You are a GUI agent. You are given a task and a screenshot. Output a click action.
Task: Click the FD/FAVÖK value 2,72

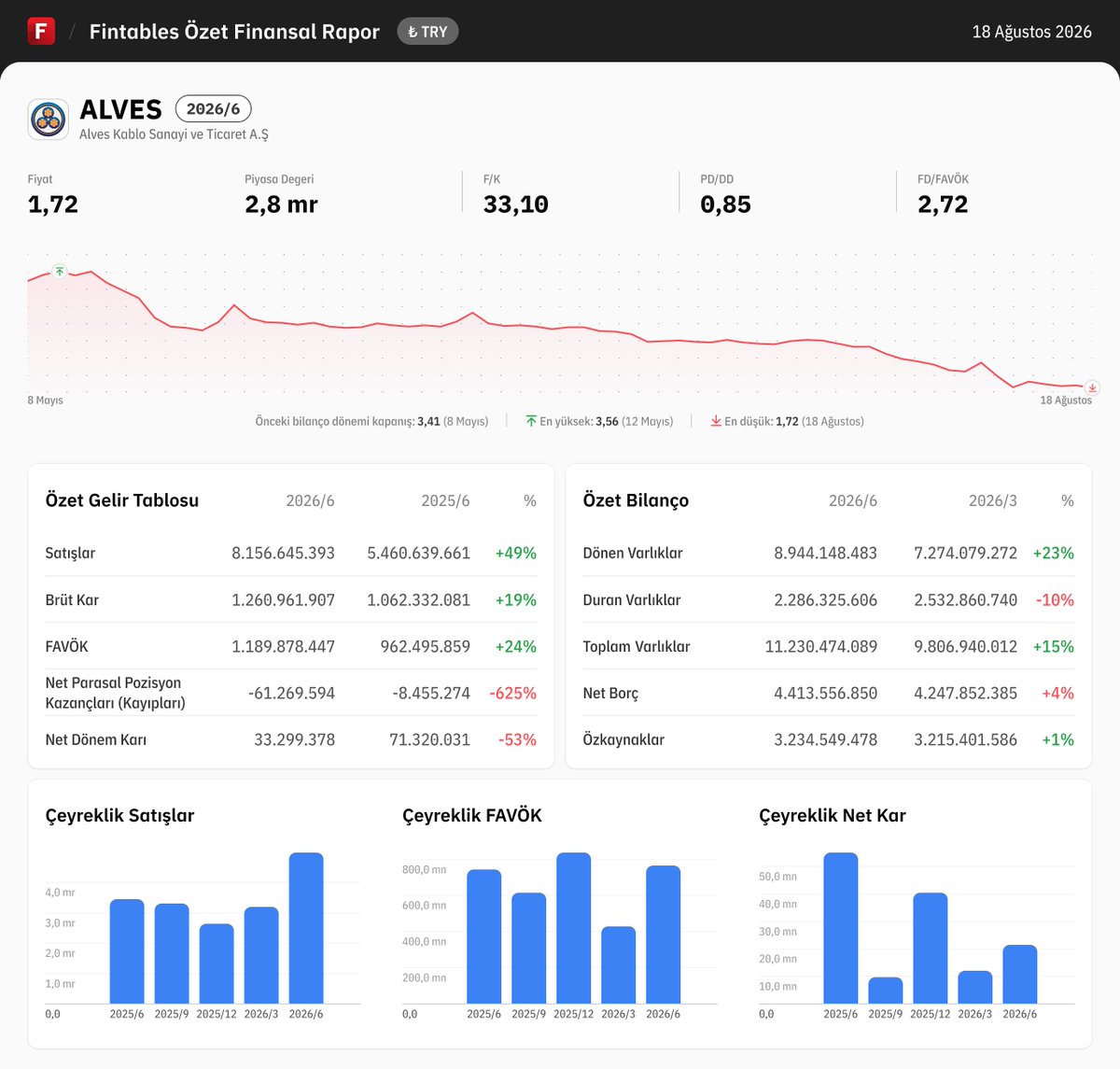coord(943,204)
